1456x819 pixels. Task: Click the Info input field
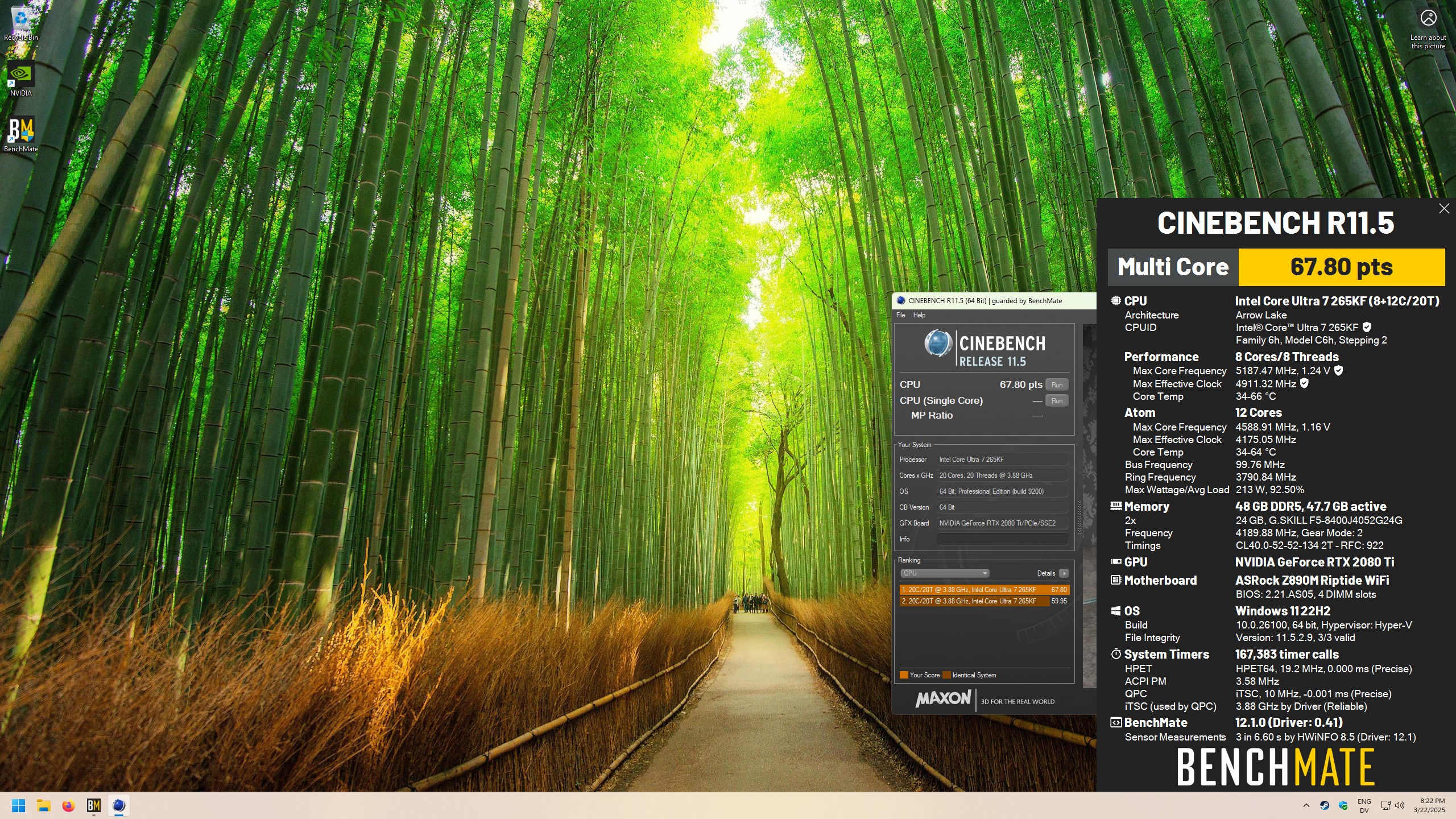1002,539
